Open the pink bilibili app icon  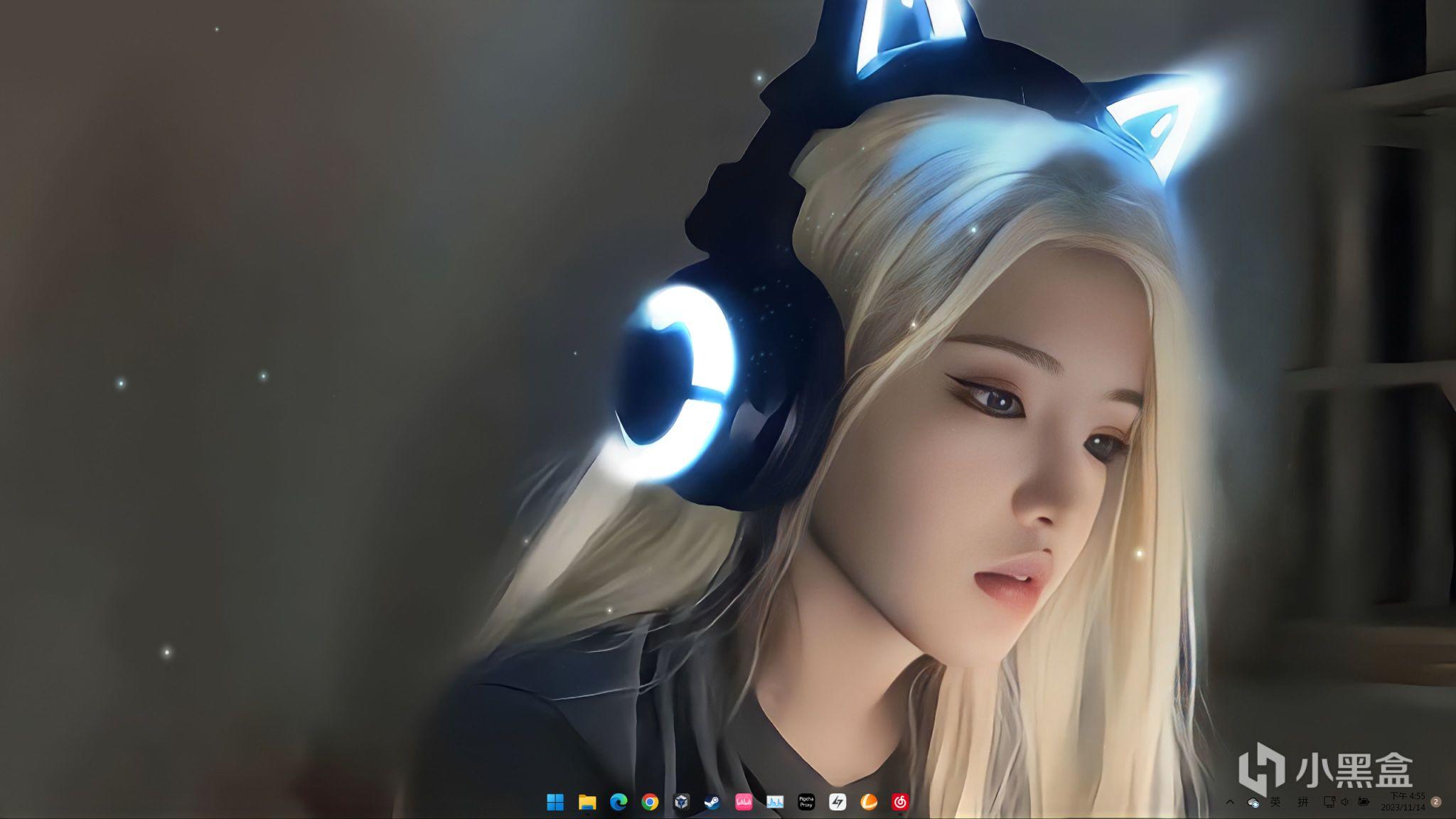(x=744, y=803)
